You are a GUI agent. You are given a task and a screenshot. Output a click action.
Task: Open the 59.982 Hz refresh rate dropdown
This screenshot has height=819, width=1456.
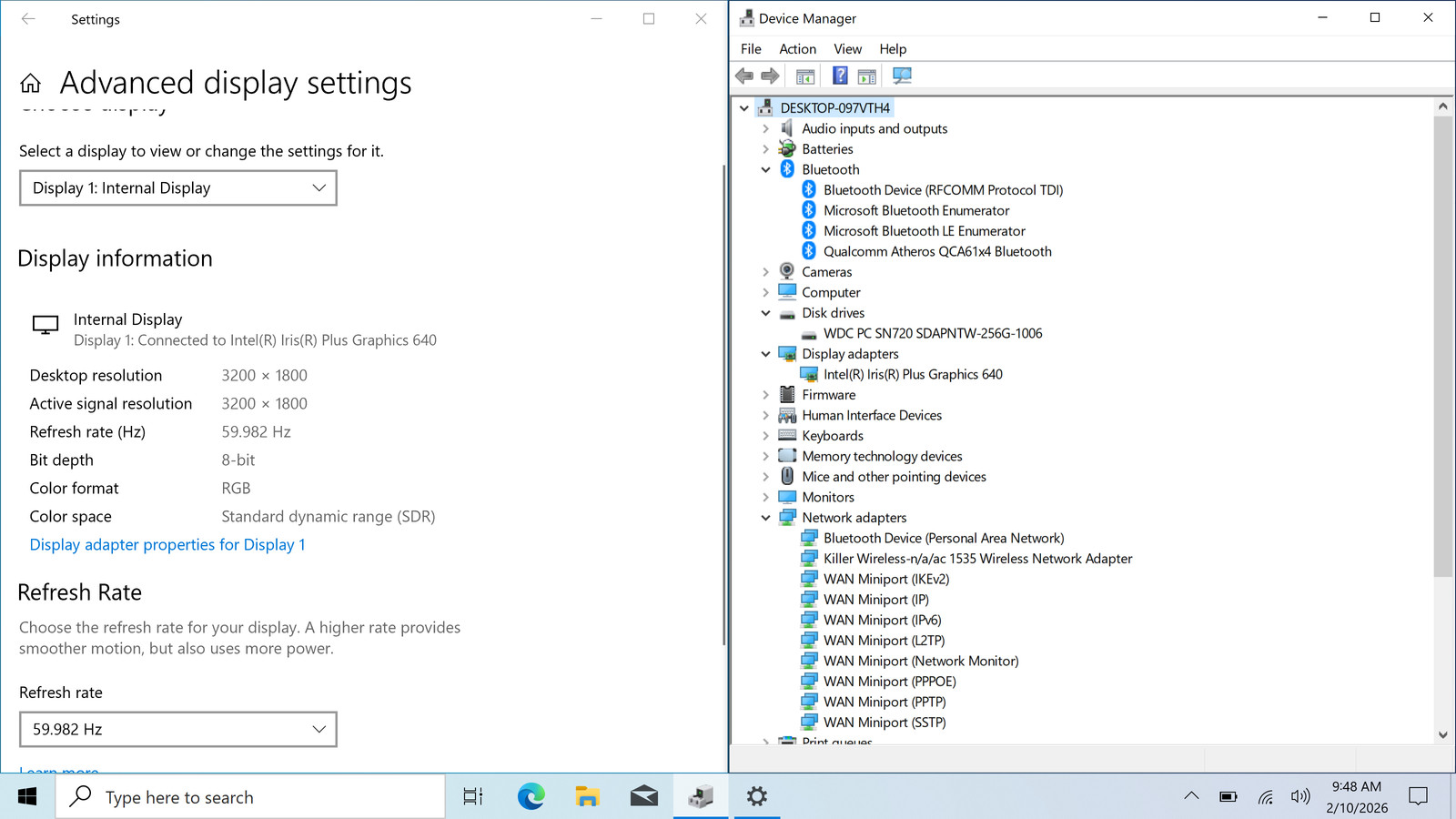[178, 729]
